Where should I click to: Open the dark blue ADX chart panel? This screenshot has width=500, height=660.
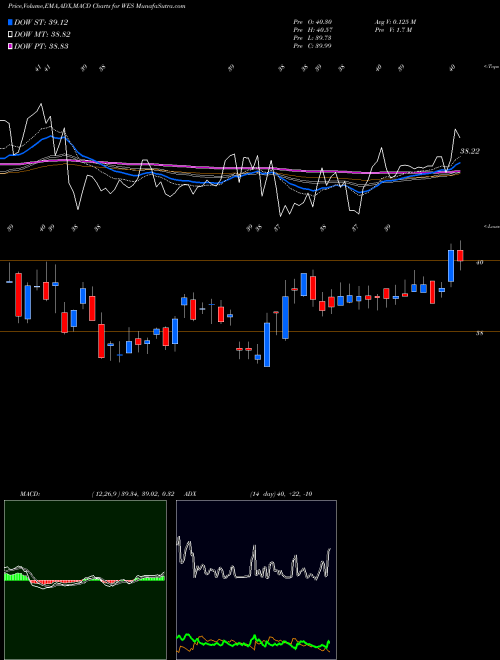pos(256,580)
